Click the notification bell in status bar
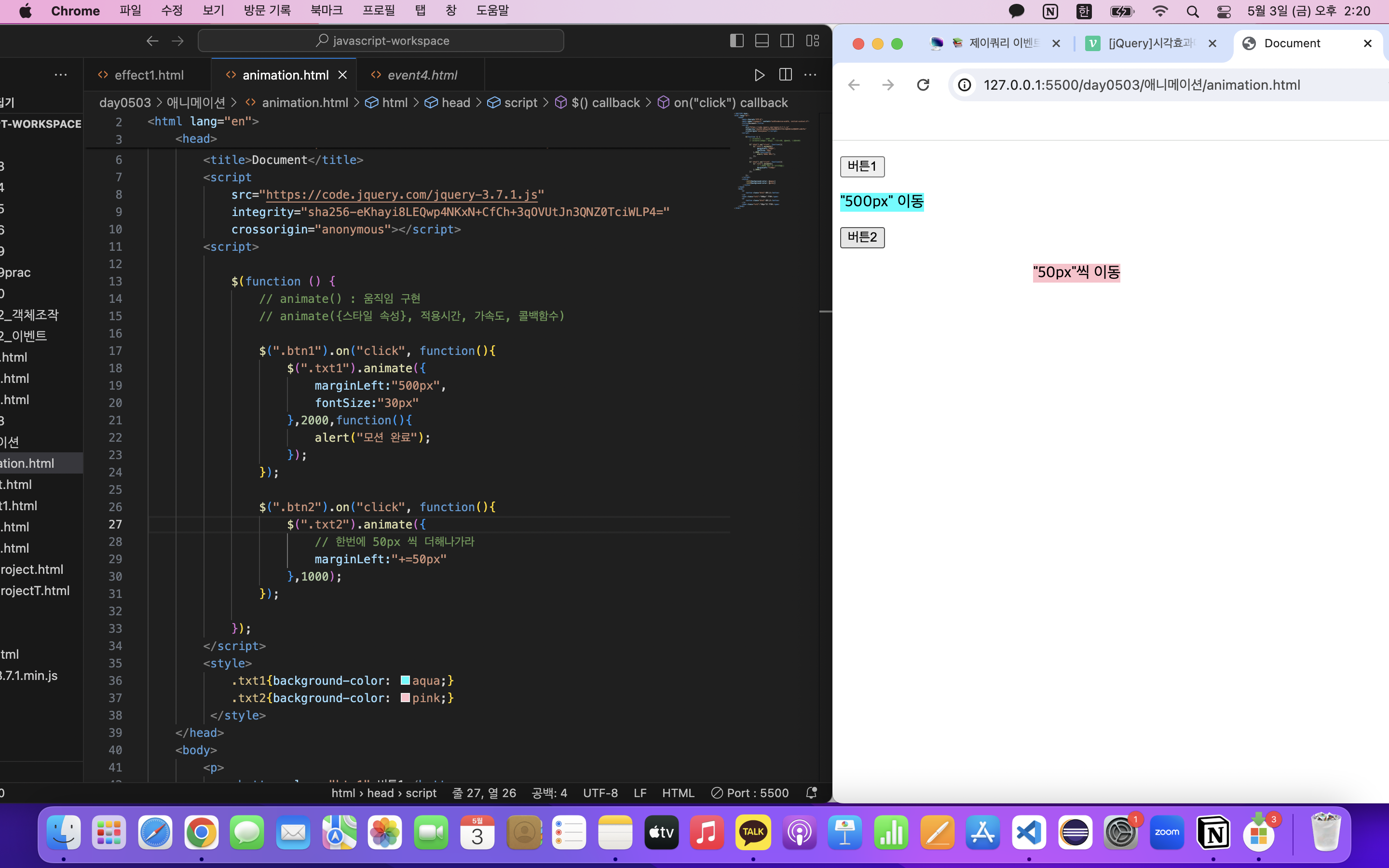The width and height of the screenshot is (1389, 868). pyautogui.click(x=811, y=793)
